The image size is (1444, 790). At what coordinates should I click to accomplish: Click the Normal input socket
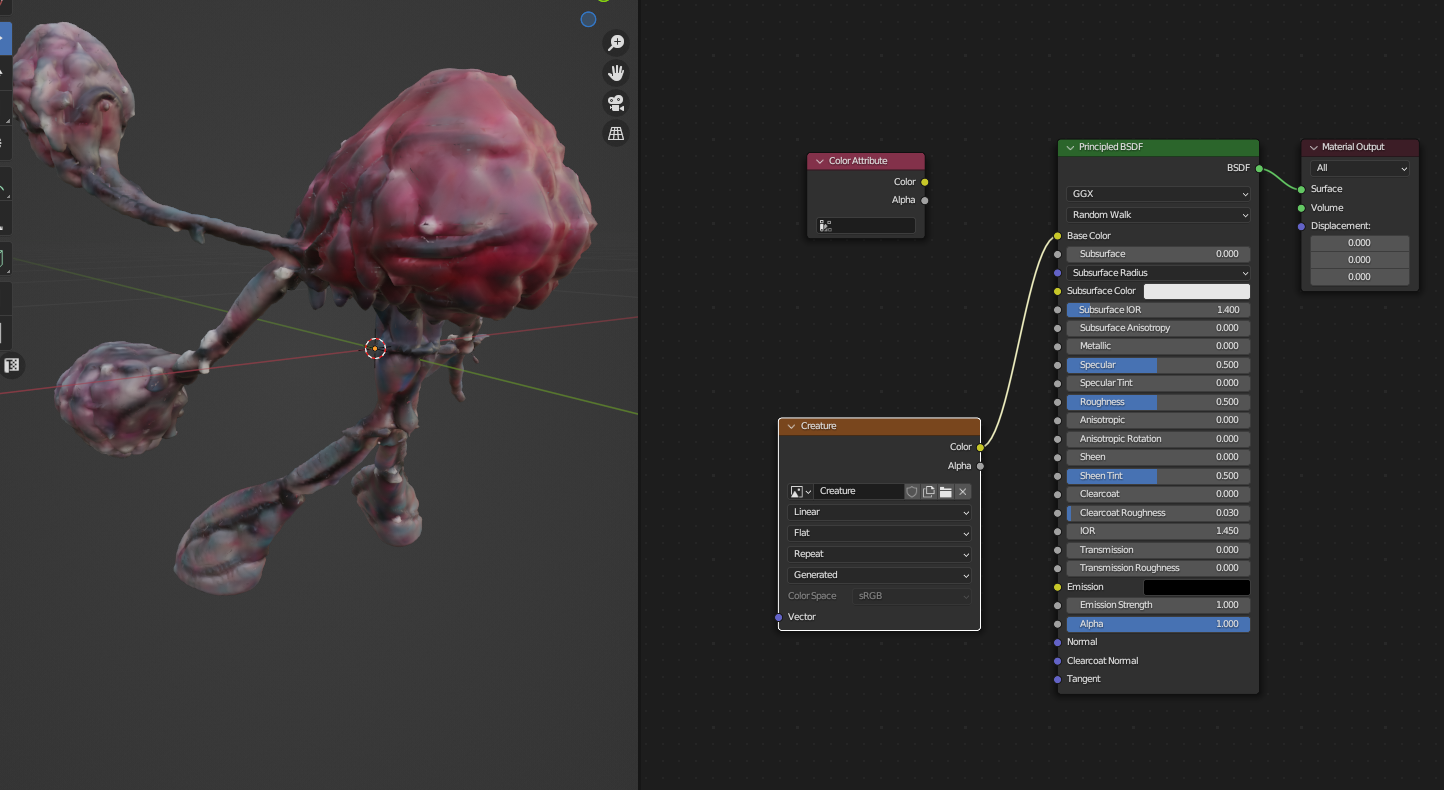1057,642
